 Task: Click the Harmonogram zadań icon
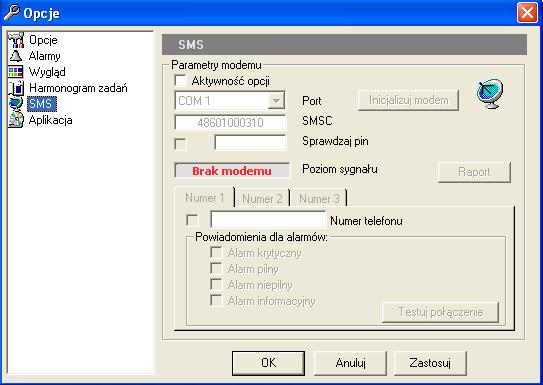pos(16,88)
